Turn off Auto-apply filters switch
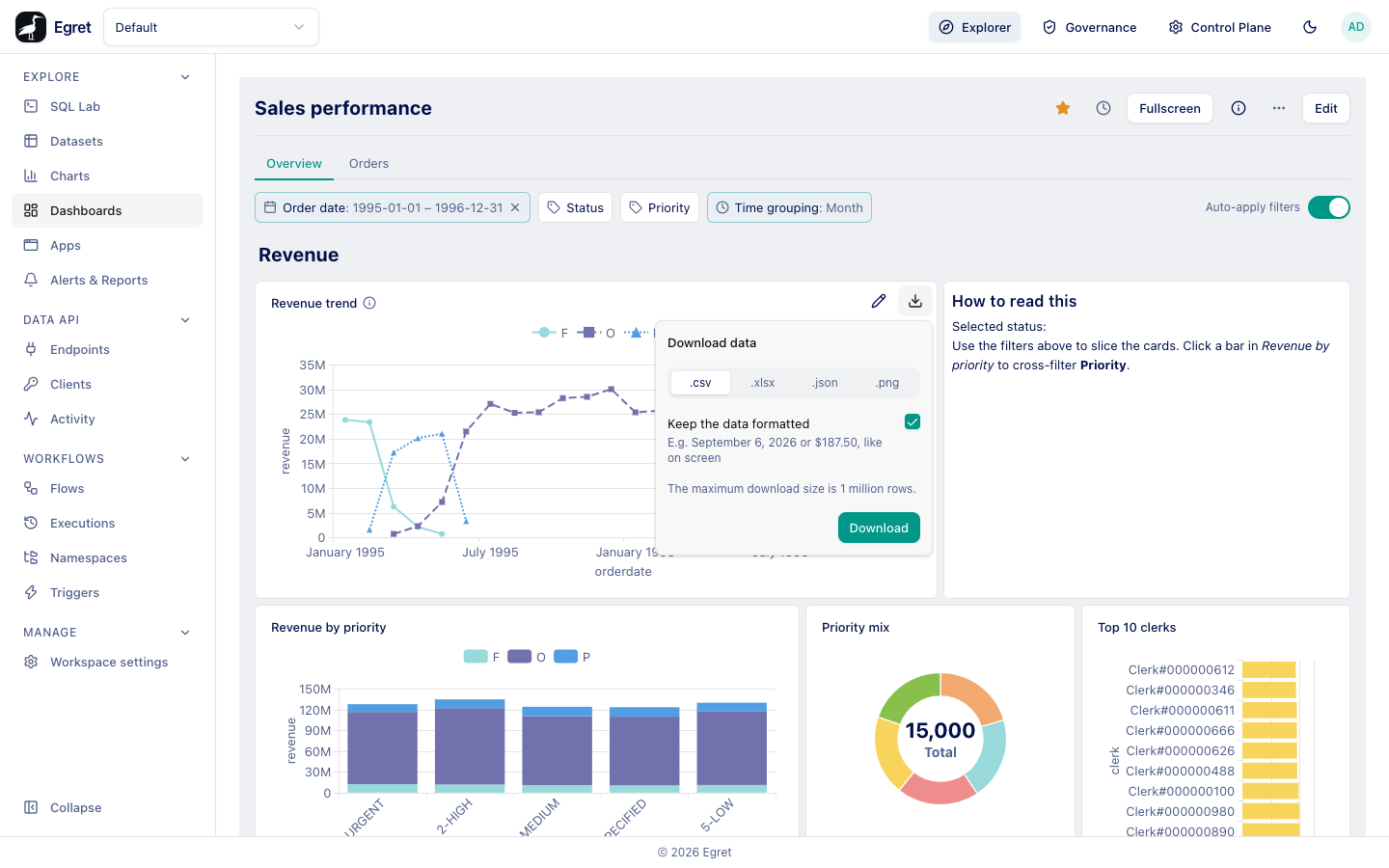 coord(1329,207)
